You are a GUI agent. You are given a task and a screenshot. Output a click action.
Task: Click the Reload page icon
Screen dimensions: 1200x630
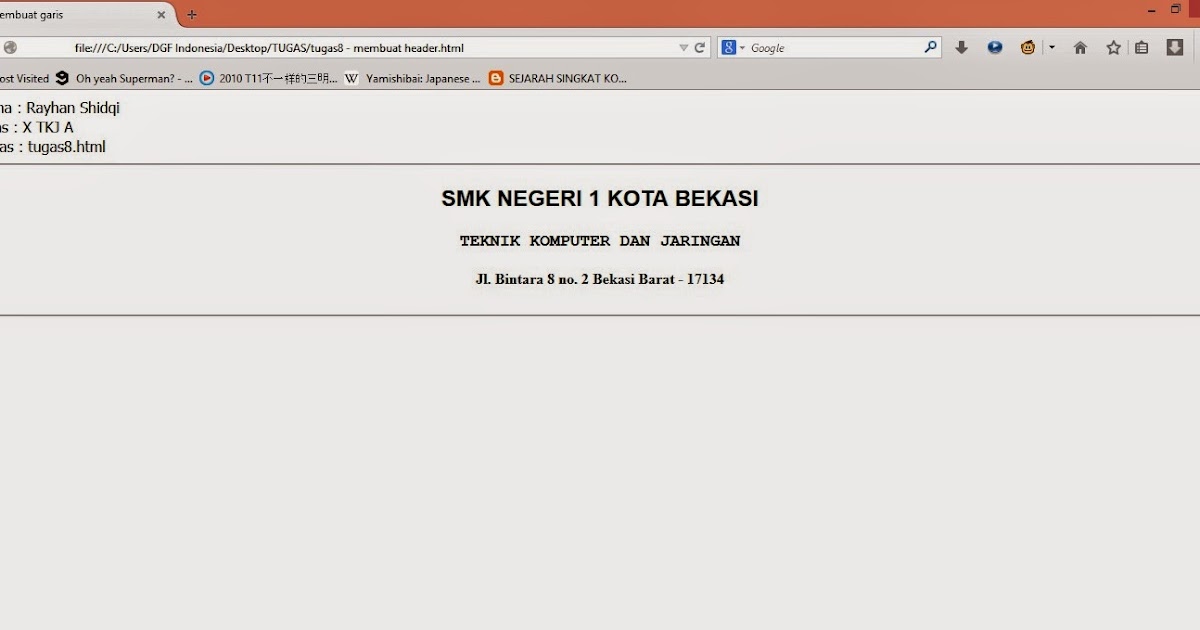coord(698,47)
